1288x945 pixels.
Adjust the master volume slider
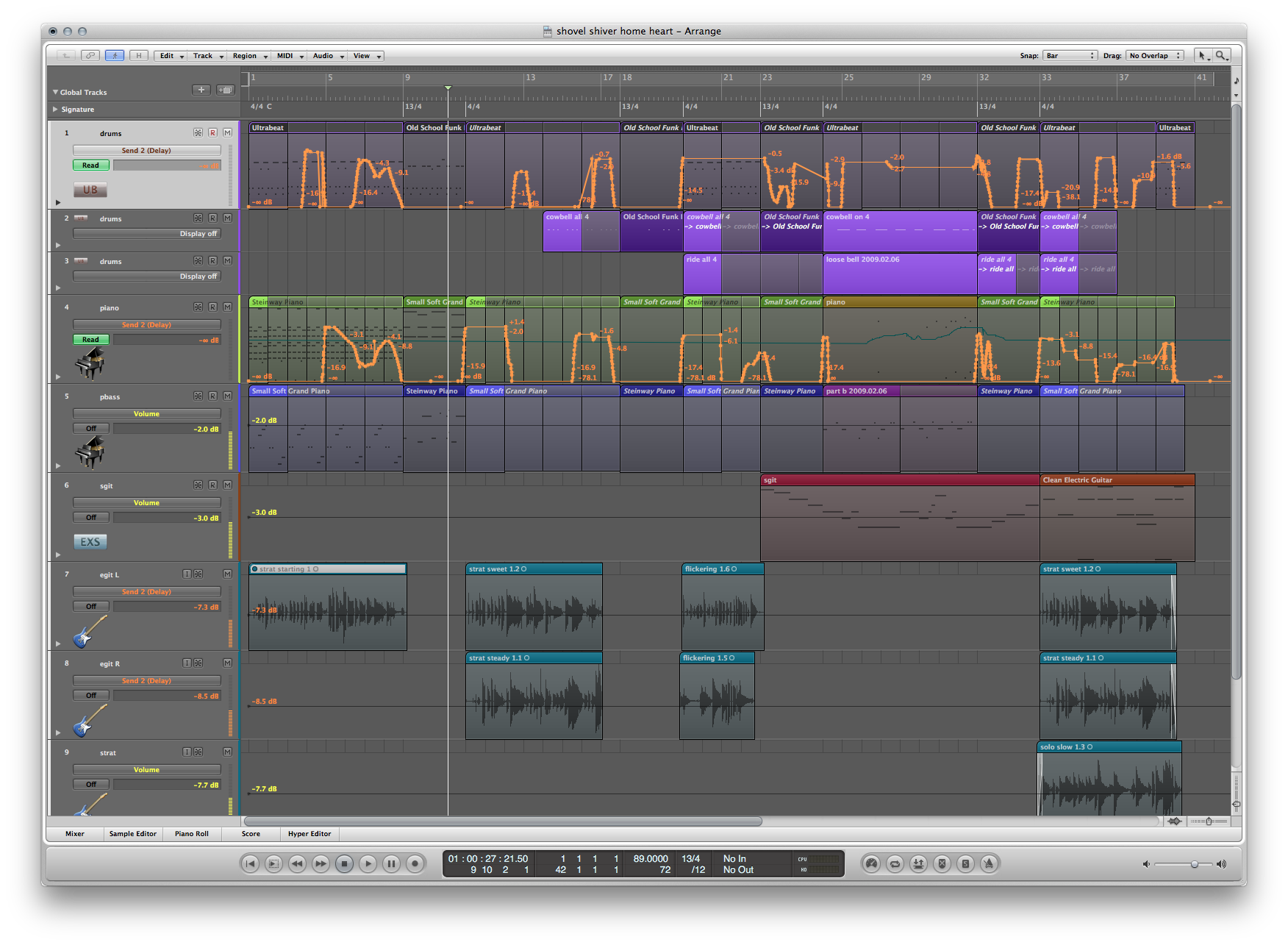1194,864
